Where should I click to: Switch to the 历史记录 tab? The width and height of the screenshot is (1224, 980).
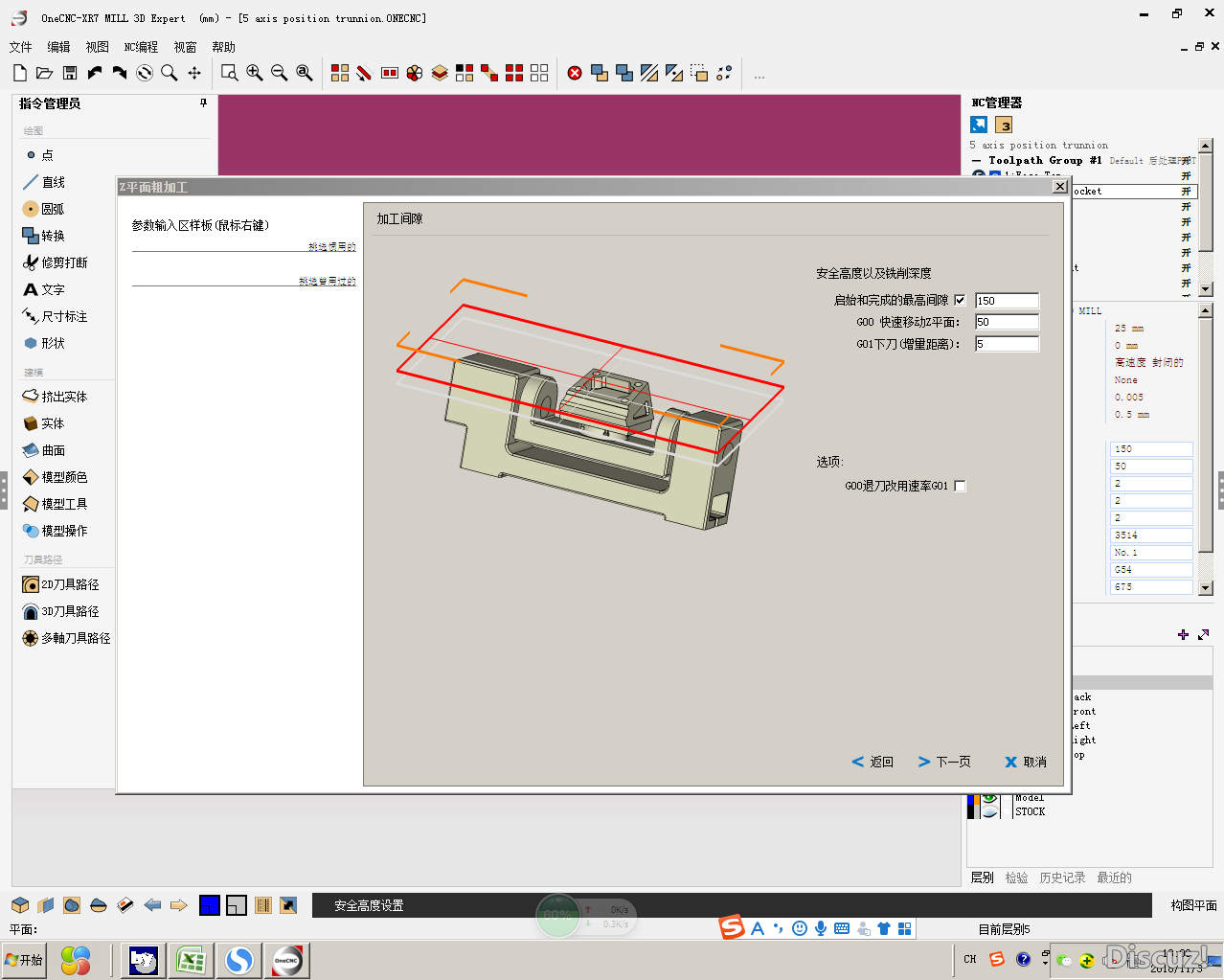coord(1062,877)
